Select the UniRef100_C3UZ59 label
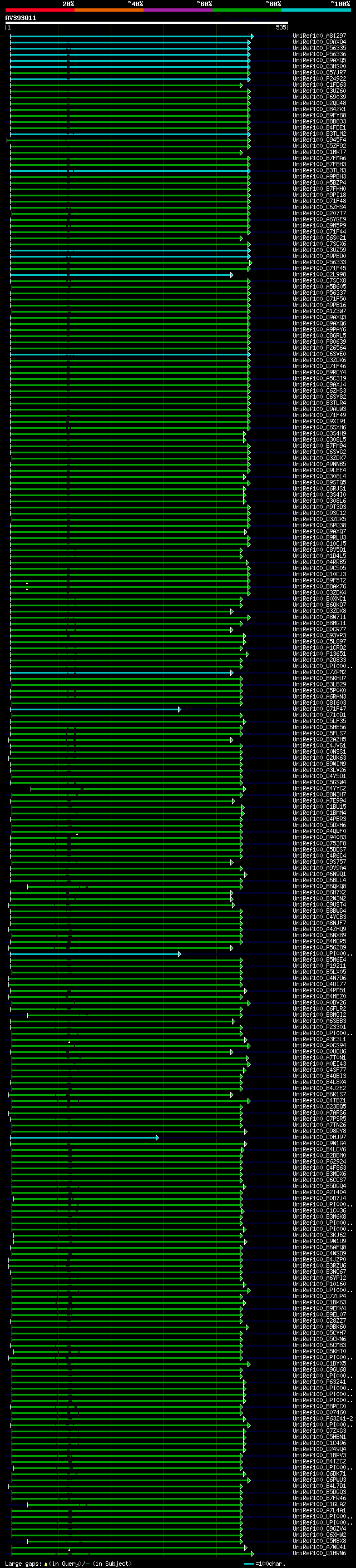 click(319, 250)
